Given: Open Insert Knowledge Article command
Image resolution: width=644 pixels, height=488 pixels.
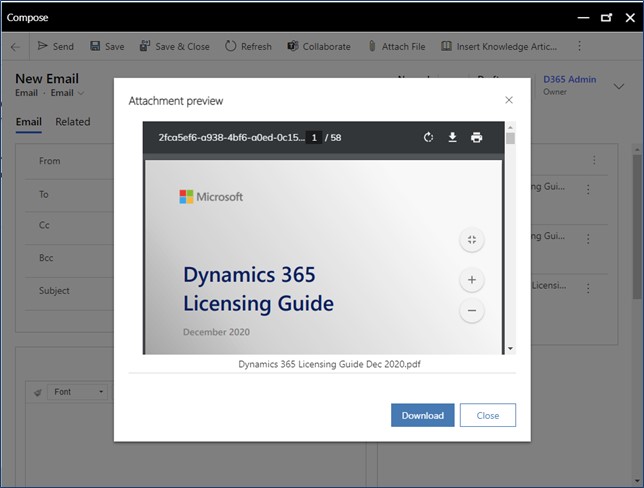Looking at the screenshot, I should [x=499, y=46].
